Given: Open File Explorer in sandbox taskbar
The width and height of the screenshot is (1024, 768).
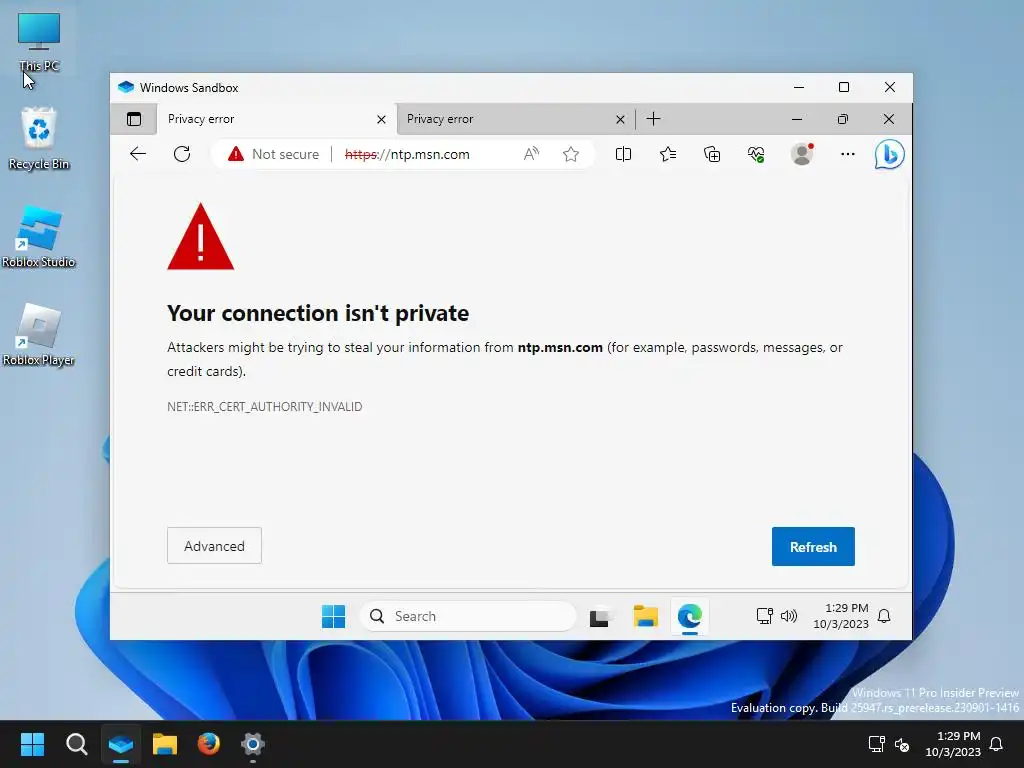Looking at the screenshot, I should click(x=645, y=616).
